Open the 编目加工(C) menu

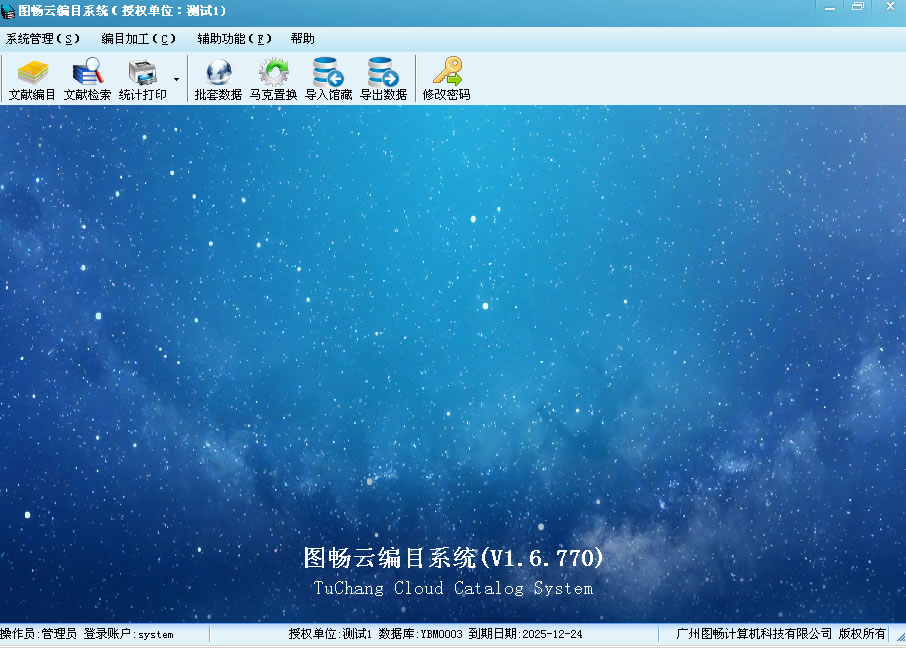138,39
